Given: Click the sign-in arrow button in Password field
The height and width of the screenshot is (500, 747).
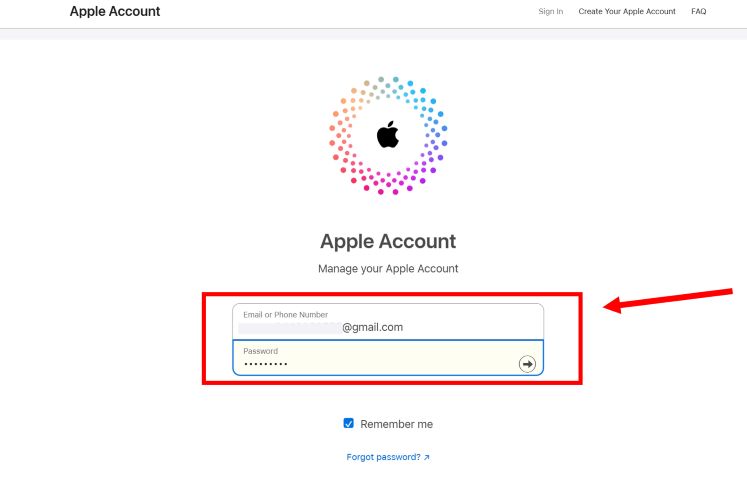Looking at the screenshot, I should click(x=527, y=364).
